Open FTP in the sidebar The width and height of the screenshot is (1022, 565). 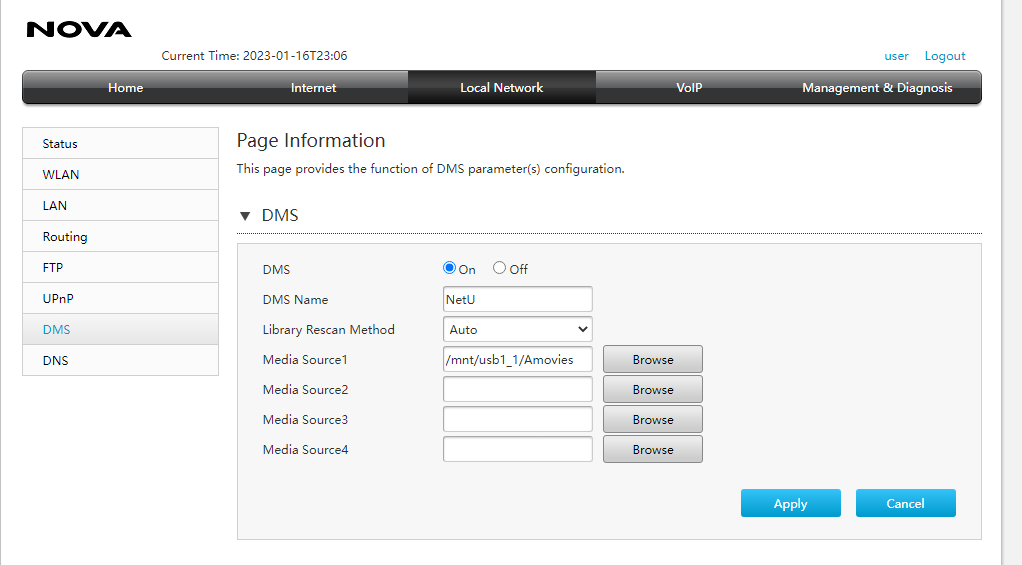[121, 267]
